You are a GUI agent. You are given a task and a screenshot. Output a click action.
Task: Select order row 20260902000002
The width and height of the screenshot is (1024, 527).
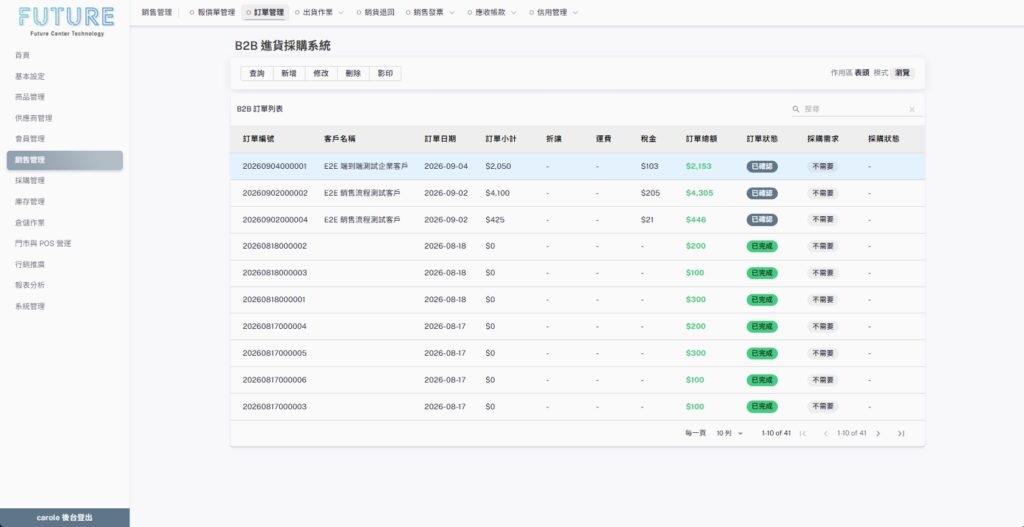577,193
